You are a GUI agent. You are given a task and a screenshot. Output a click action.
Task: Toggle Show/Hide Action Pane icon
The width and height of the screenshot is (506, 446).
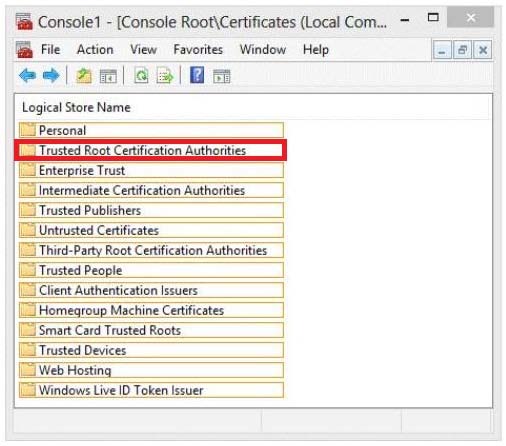tap(222, 76)
